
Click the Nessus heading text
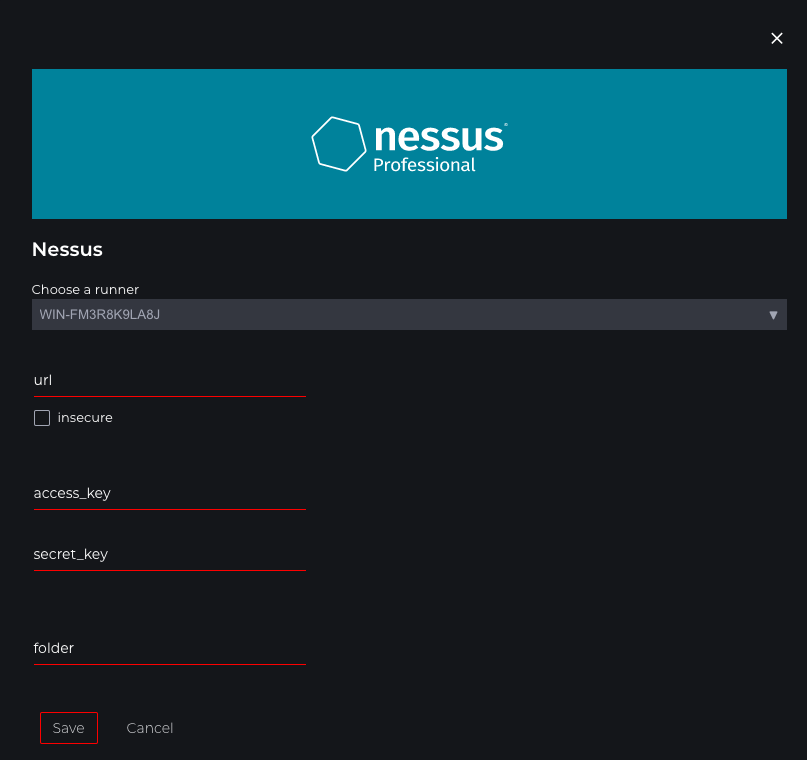point(67,250)
